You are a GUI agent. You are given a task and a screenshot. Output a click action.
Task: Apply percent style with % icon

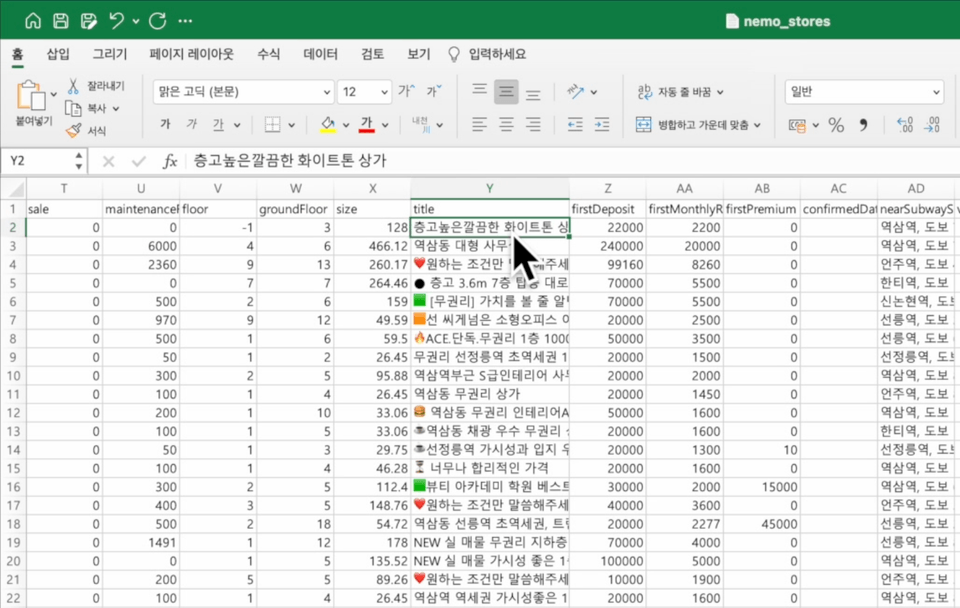(x=836, y=125)
